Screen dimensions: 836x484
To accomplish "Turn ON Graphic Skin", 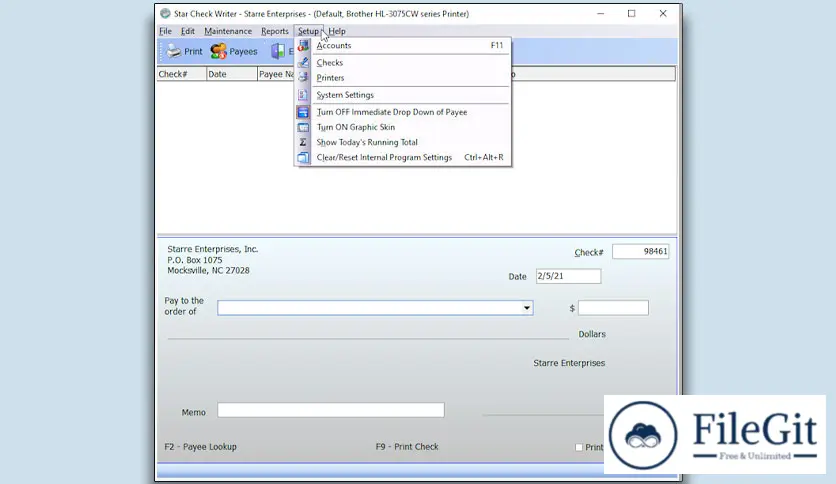I will tap(403, 127).
